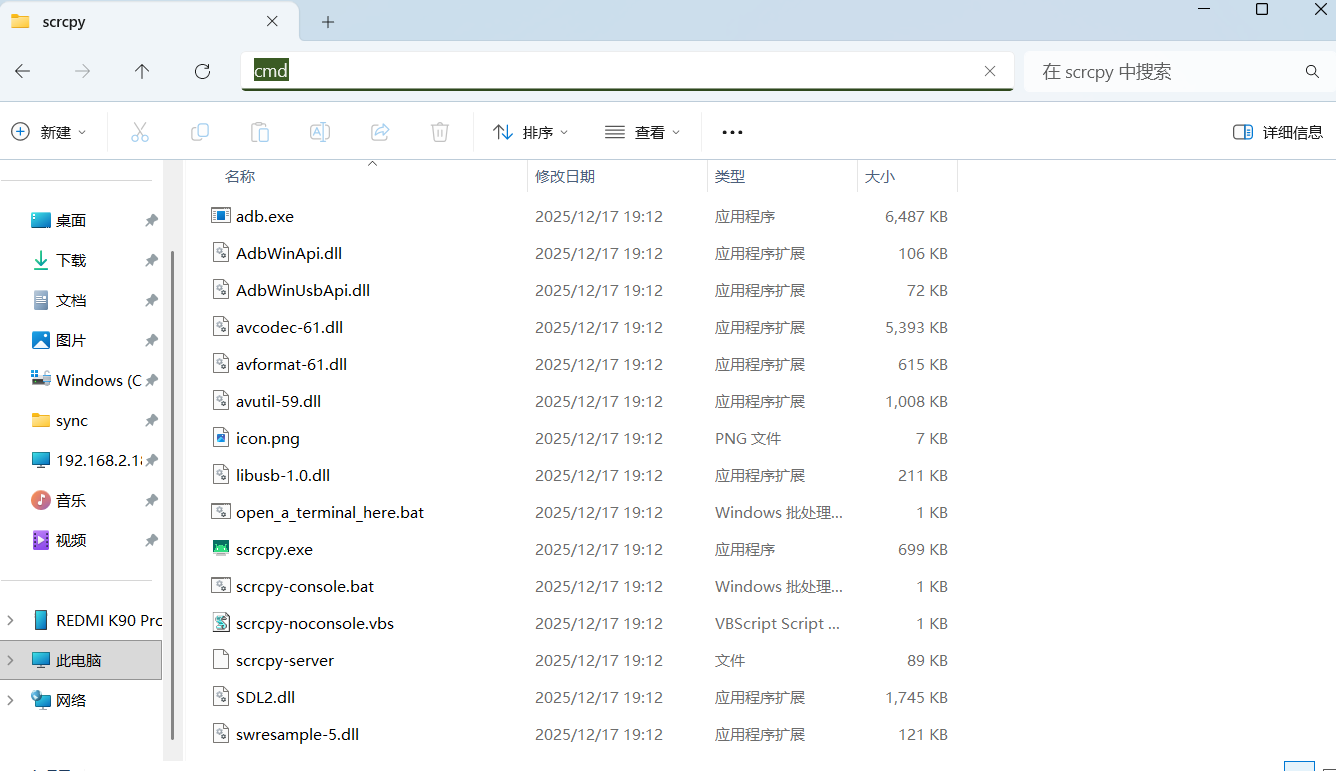Click the Share icon in the toolbar
1336x771 pixels.
click(380, 132)
